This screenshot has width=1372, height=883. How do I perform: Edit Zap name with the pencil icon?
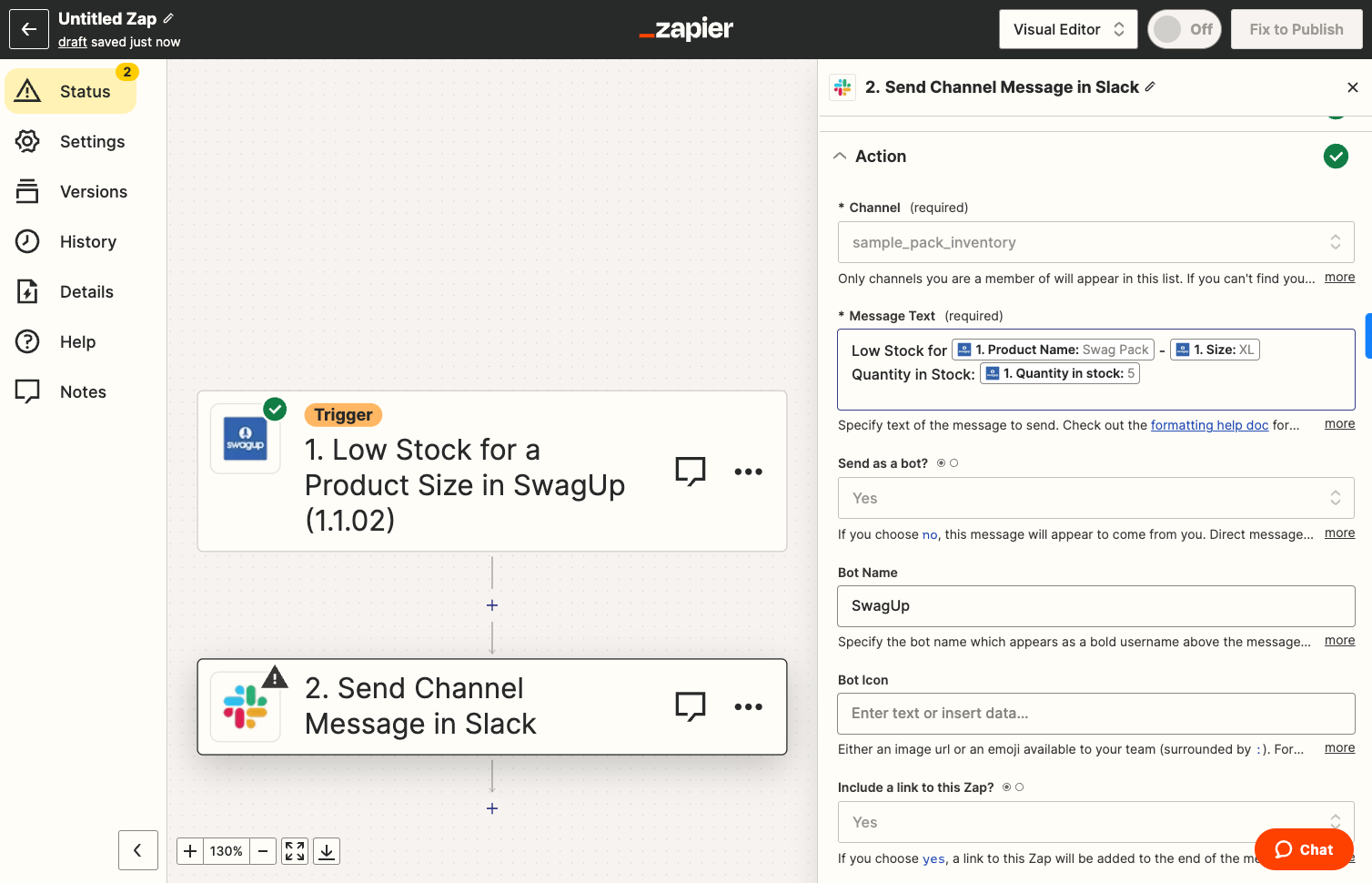(168, 18)
